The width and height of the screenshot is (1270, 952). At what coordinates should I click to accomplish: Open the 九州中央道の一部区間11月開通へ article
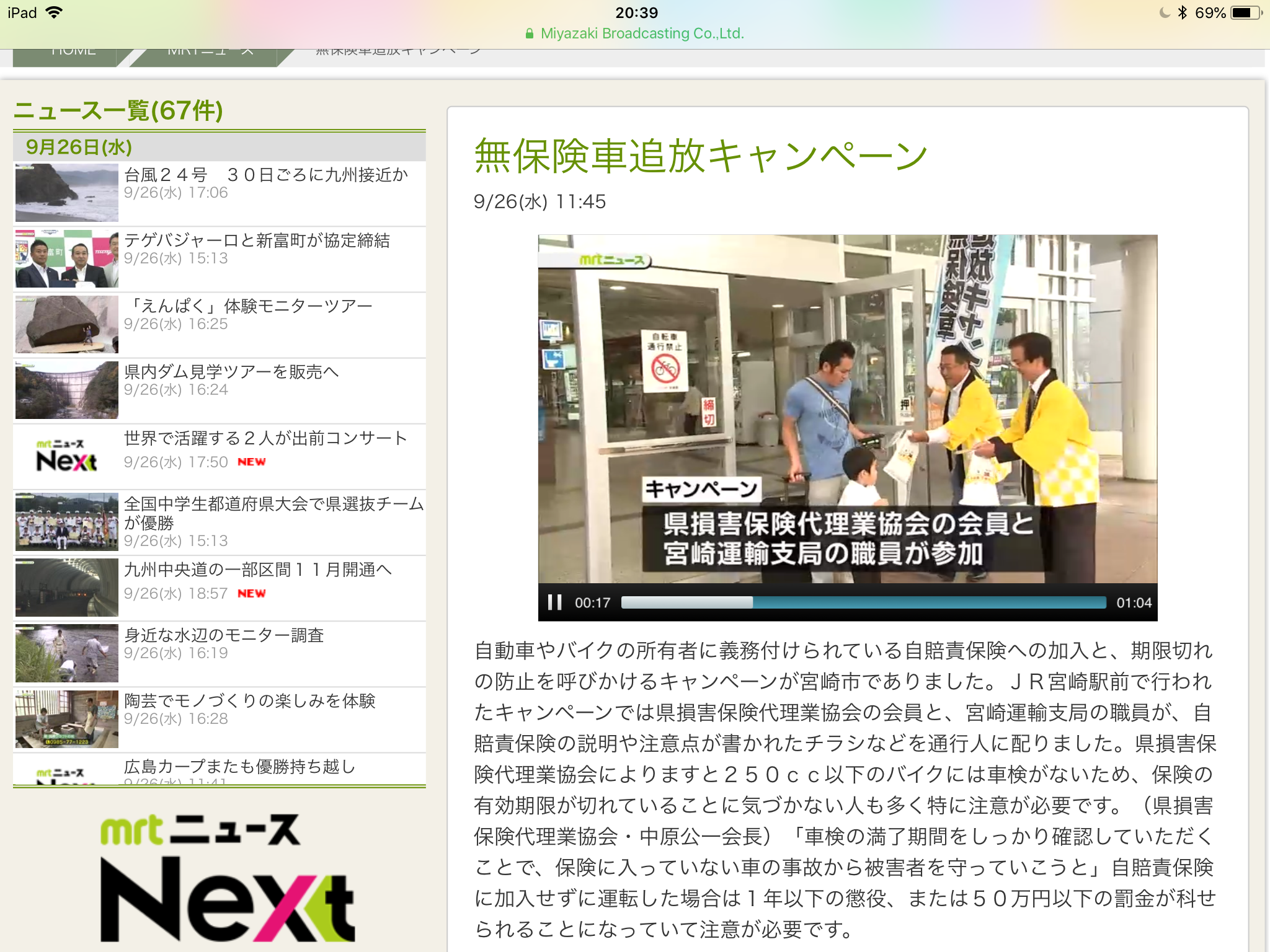coord(220,588)
